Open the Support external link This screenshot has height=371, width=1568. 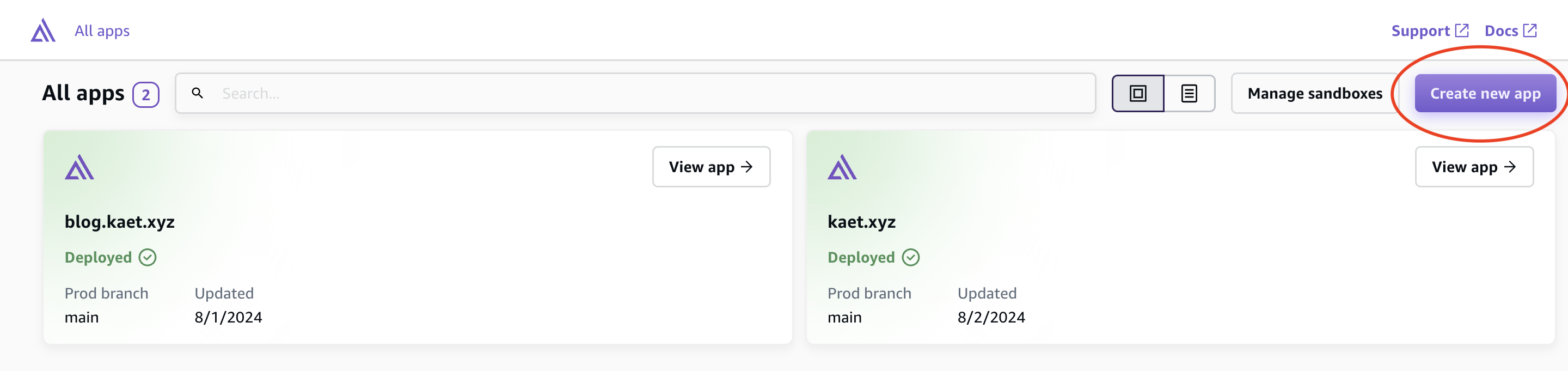pos(1430,31)
